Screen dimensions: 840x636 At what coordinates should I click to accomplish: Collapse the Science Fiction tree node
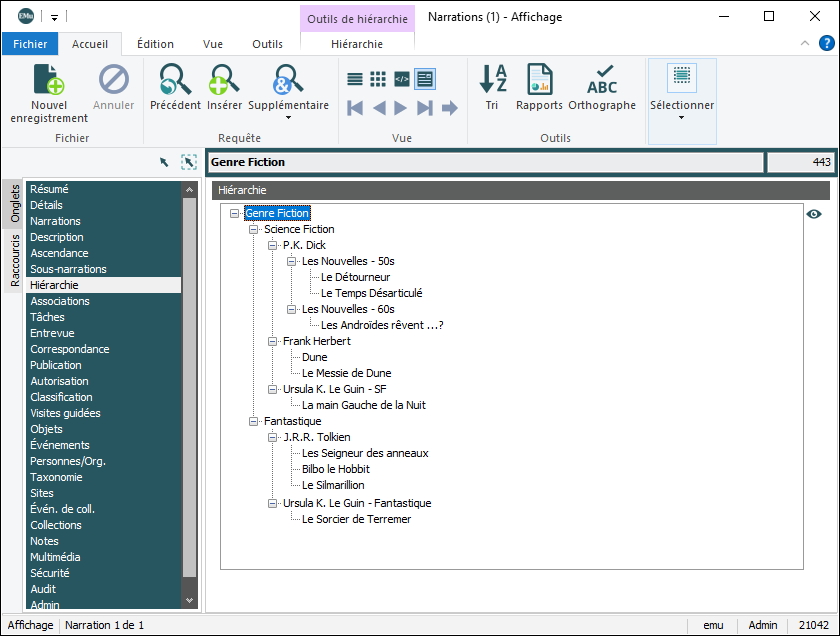point(254,230)
